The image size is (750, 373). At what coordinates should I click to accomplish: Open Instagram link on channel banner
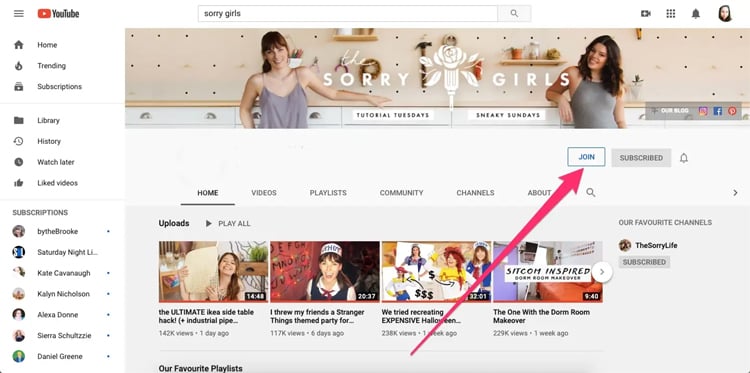click(703, 111)
